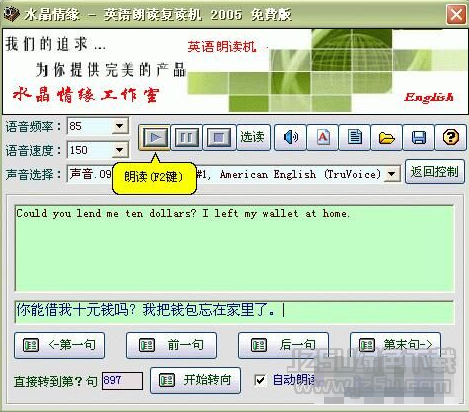Screen dimensions: 469x412
Task: Stop the reading playback
Action: pos(219,137)
